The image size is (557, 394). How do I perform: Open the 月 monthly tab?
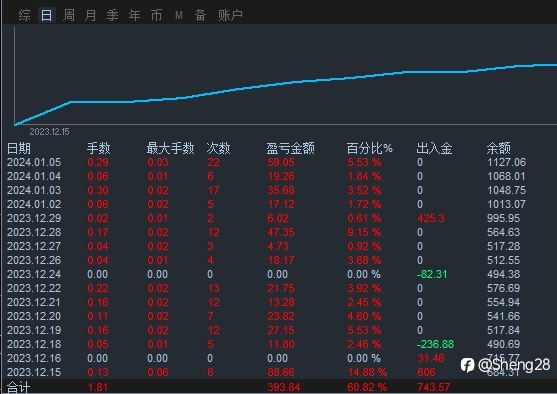point(91,15)
